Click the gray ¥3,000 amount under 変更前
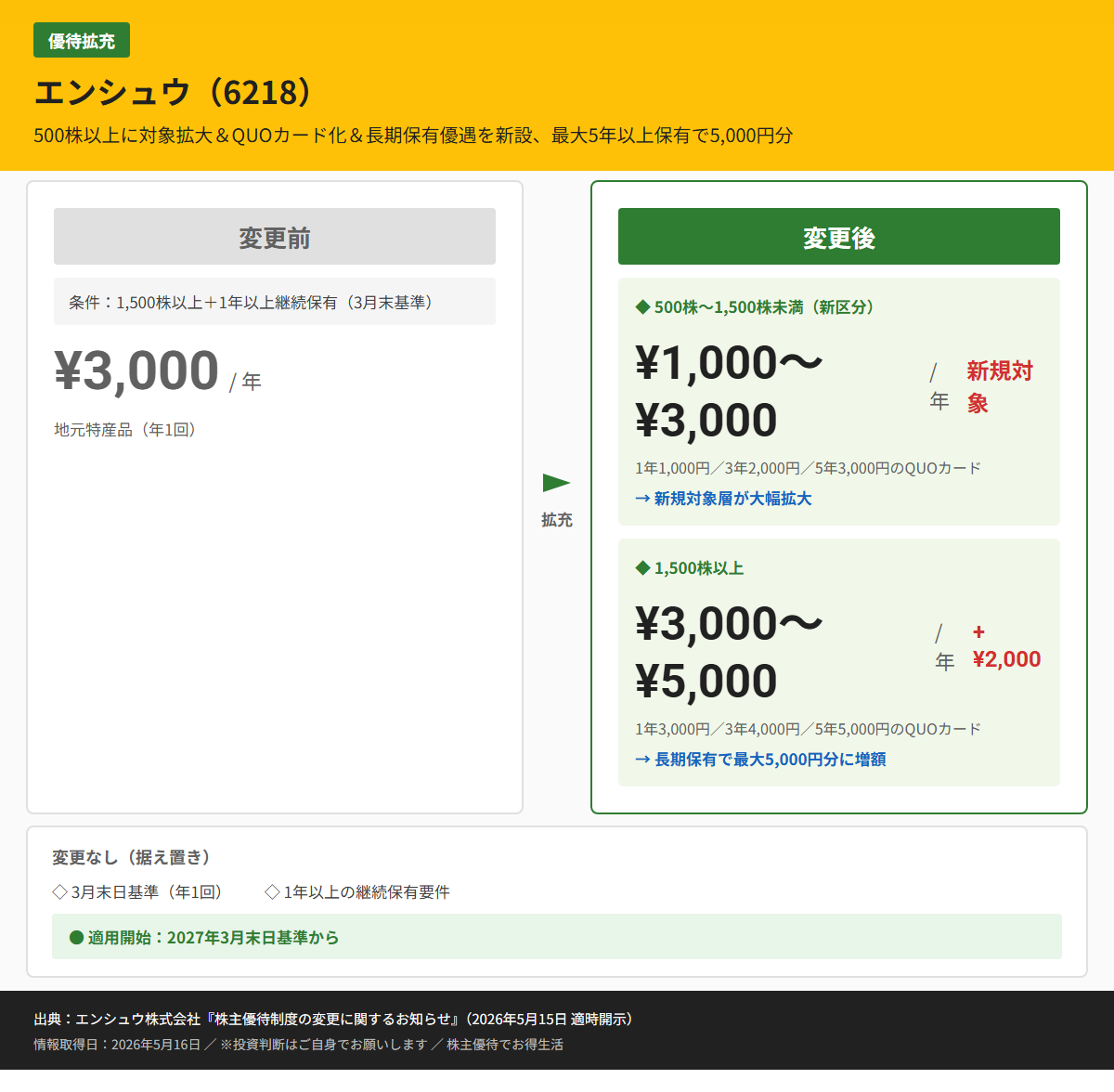Image resolution: width=1114 pixels, height=1092 pixels. [136, 370]
